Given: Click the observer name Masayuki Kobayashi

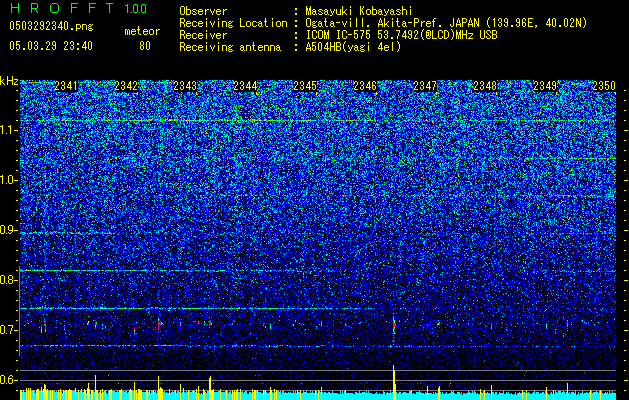Looking at the screenshot, I should click(x=359, y=11).
